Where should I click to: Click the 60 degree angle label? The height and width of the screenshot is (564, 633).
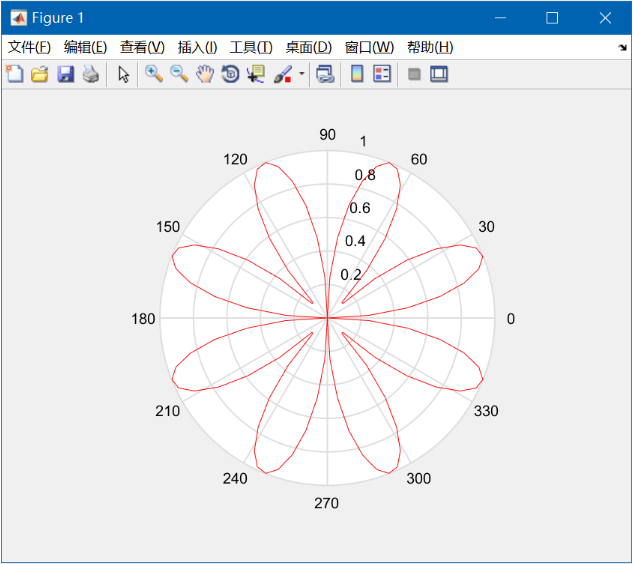pos(419,159)
